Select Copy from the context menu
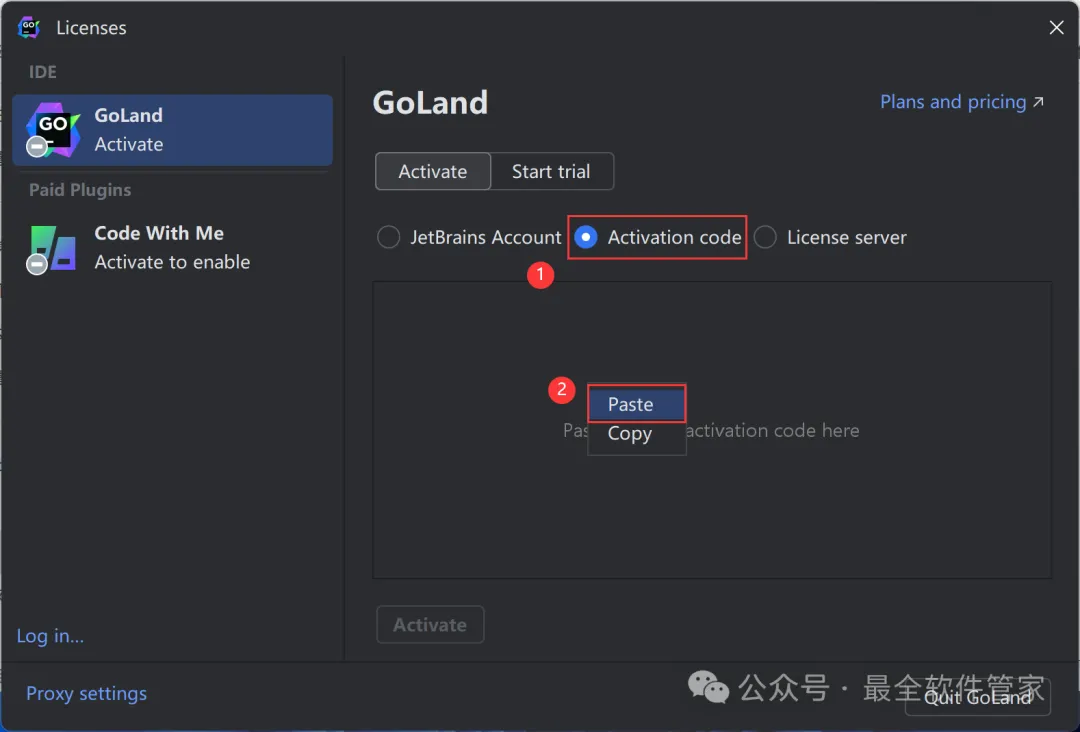Image resolution: width=1080 pixels, height=732 pixels. pyautogui.click(x=636, y=435)
